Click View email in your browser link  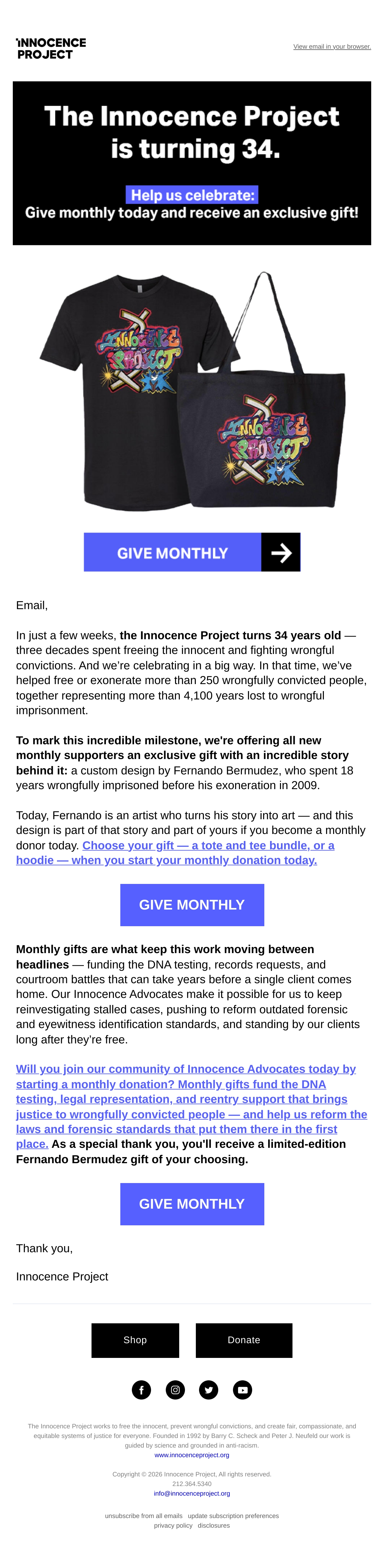click(x=332, y=47)
